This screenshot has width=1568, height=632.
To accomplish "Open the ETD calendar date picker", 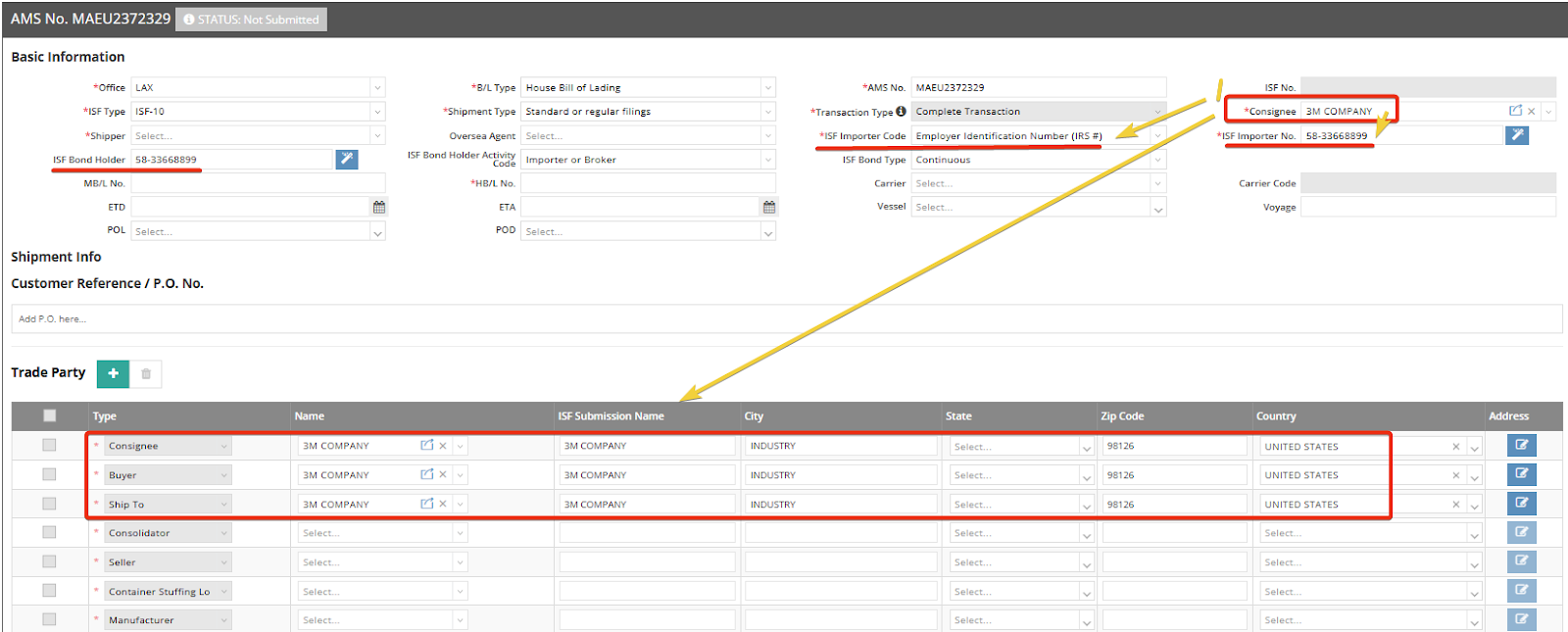I will pos(378,207).
